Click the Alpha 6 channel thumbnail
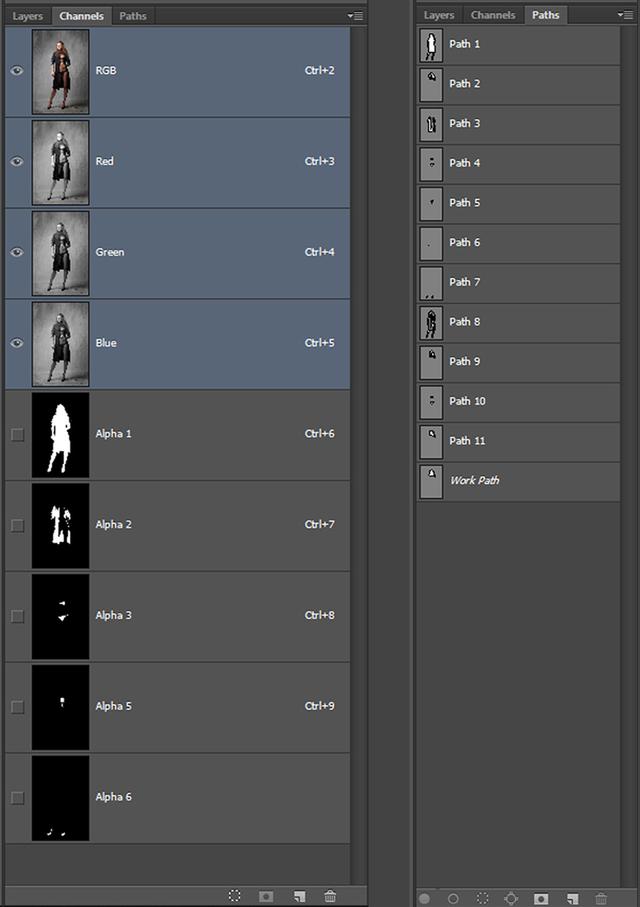This screenshot has width=640, height=907. tap(61, 798)
